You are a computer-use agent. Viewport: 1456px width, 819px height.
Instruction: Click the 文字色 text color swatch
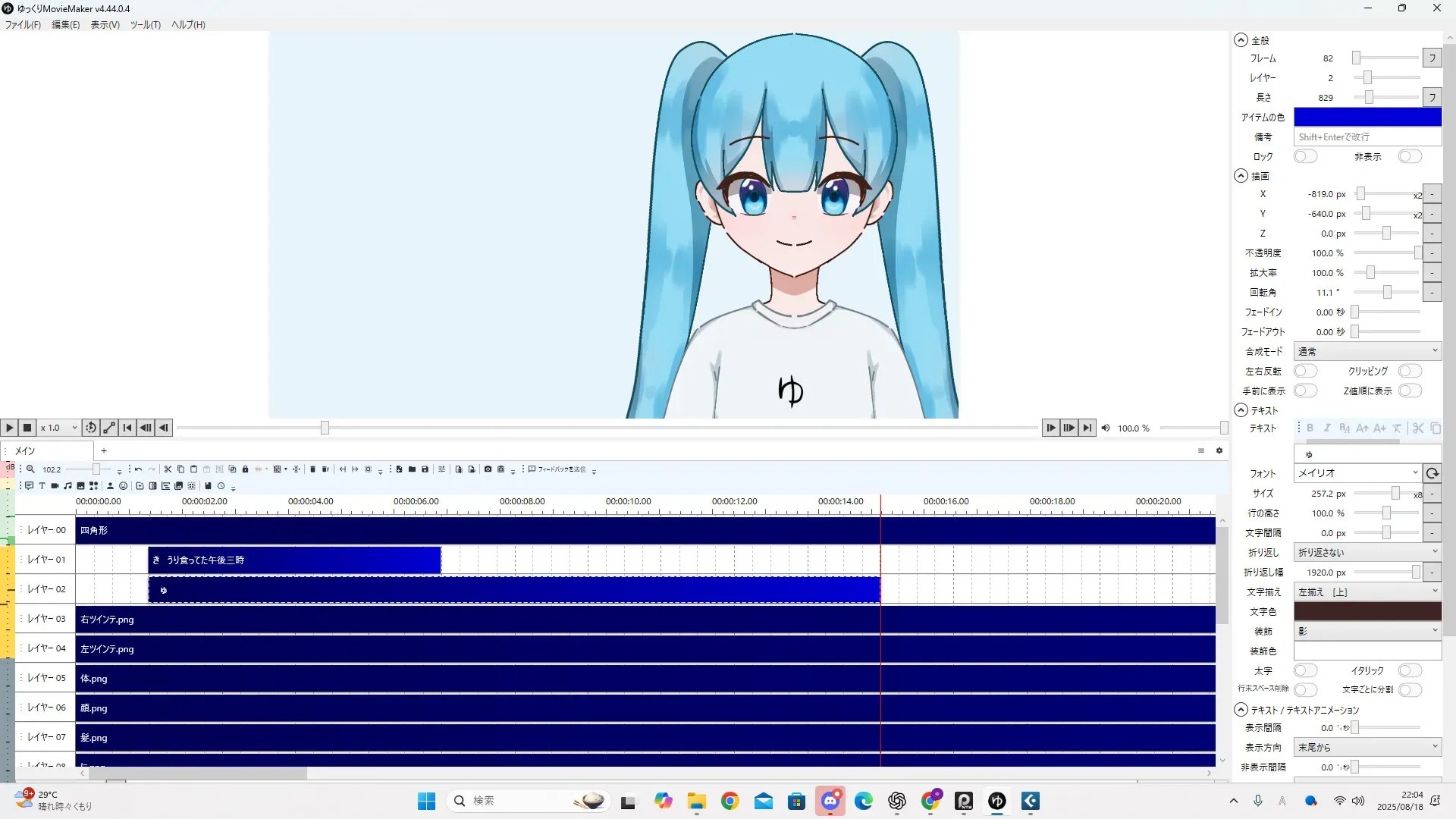pyautogui.click(x=1367, y=611)
